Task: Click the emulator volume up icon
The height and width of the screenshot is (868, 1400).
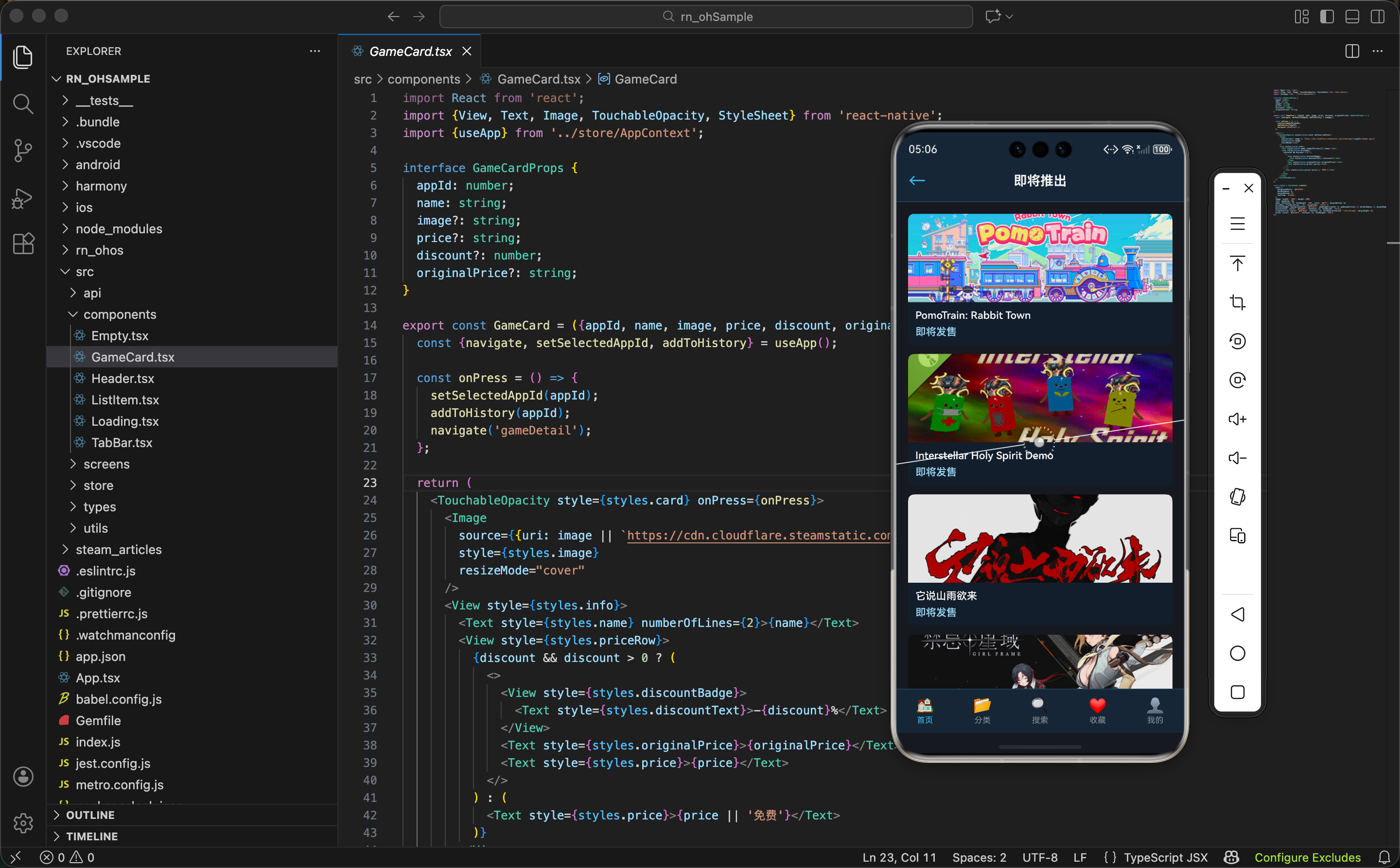Action: 1237,419
